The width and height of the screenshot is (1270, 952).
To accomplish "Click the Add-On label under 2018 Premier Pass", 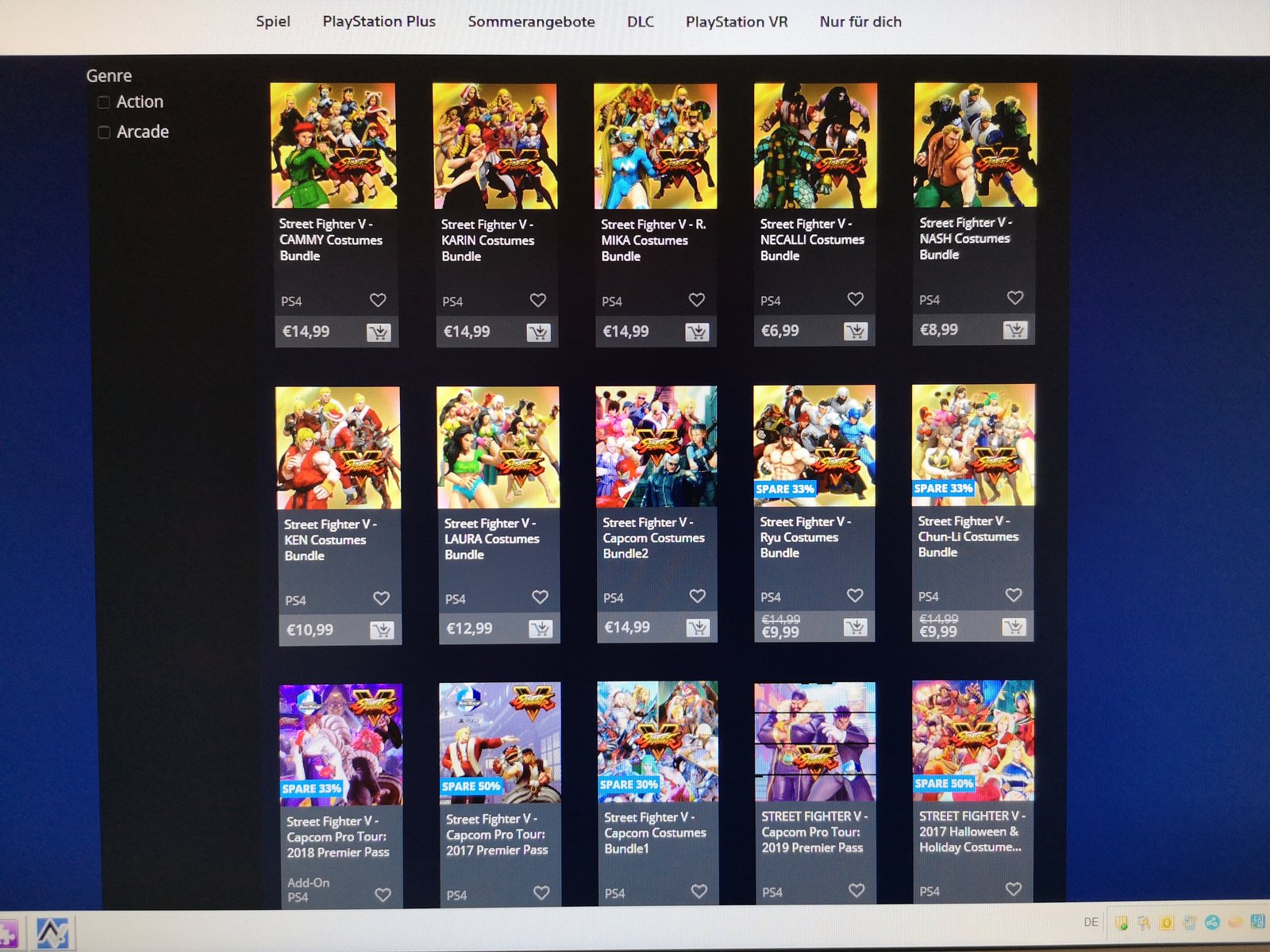I will [308, 882].
